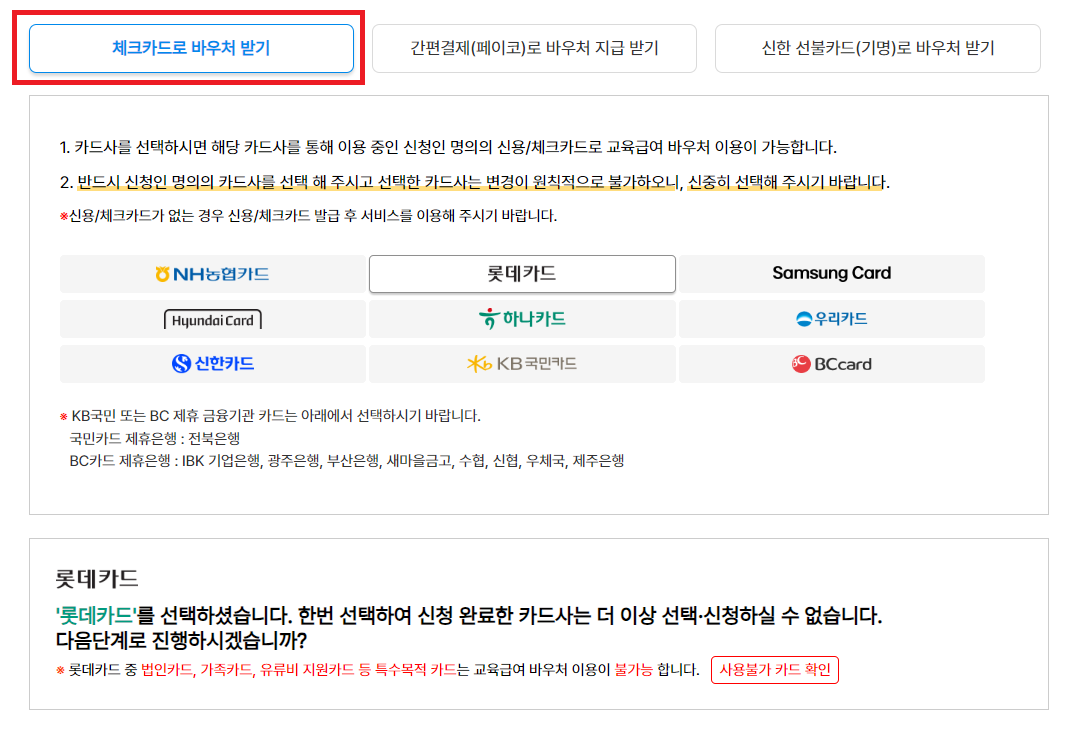Image resolution: width=1069 pixels, height=731 pixels.
Task: Open the 신한 선불카드(기명)로 바우처 받기 tab
Action: (x=877, y=48)
